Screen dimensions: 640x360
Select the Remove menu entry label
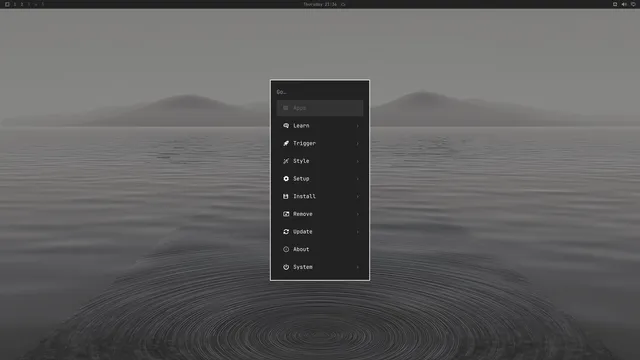click(303, 214)
